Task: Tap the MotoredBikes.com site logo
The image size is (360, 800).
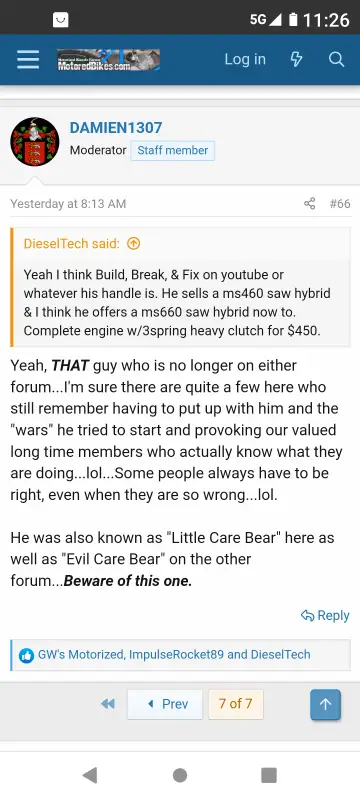Action: [x=108, y=60]
